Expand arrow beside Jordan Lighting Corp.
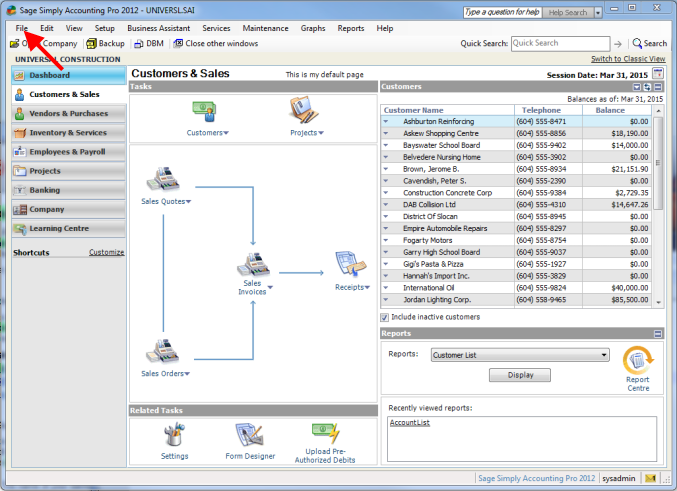 pos(386,300)
